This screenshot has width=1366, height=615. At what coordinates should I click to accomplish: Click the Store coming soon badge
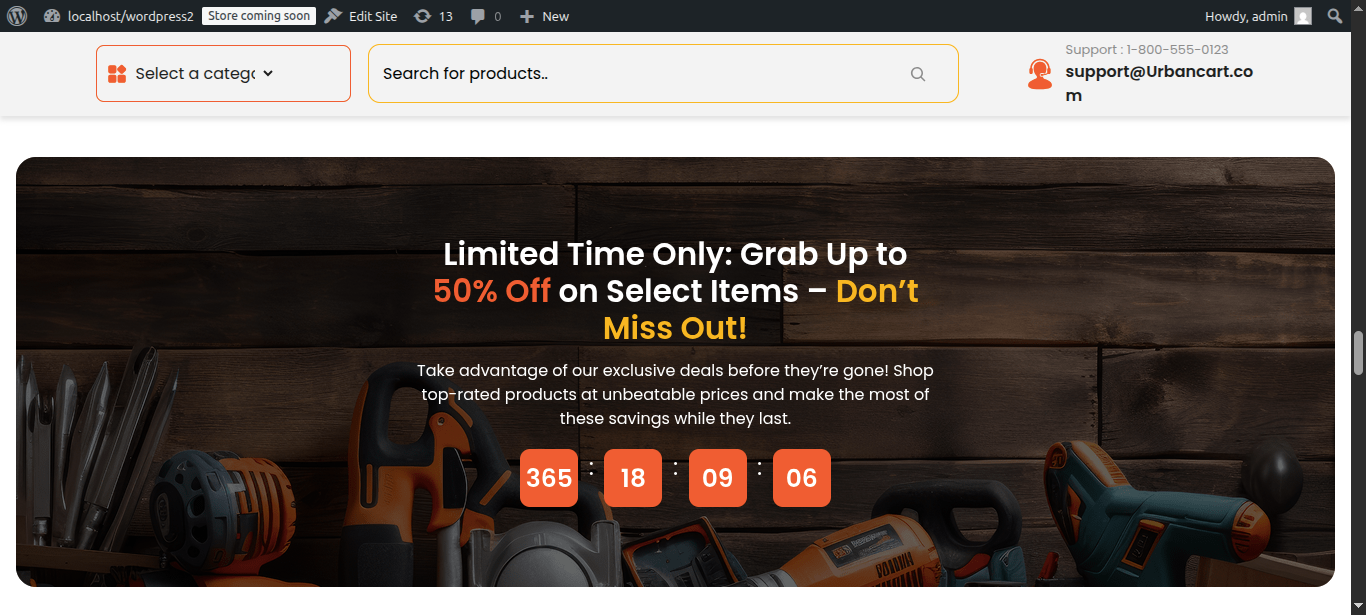coord(259,16)
